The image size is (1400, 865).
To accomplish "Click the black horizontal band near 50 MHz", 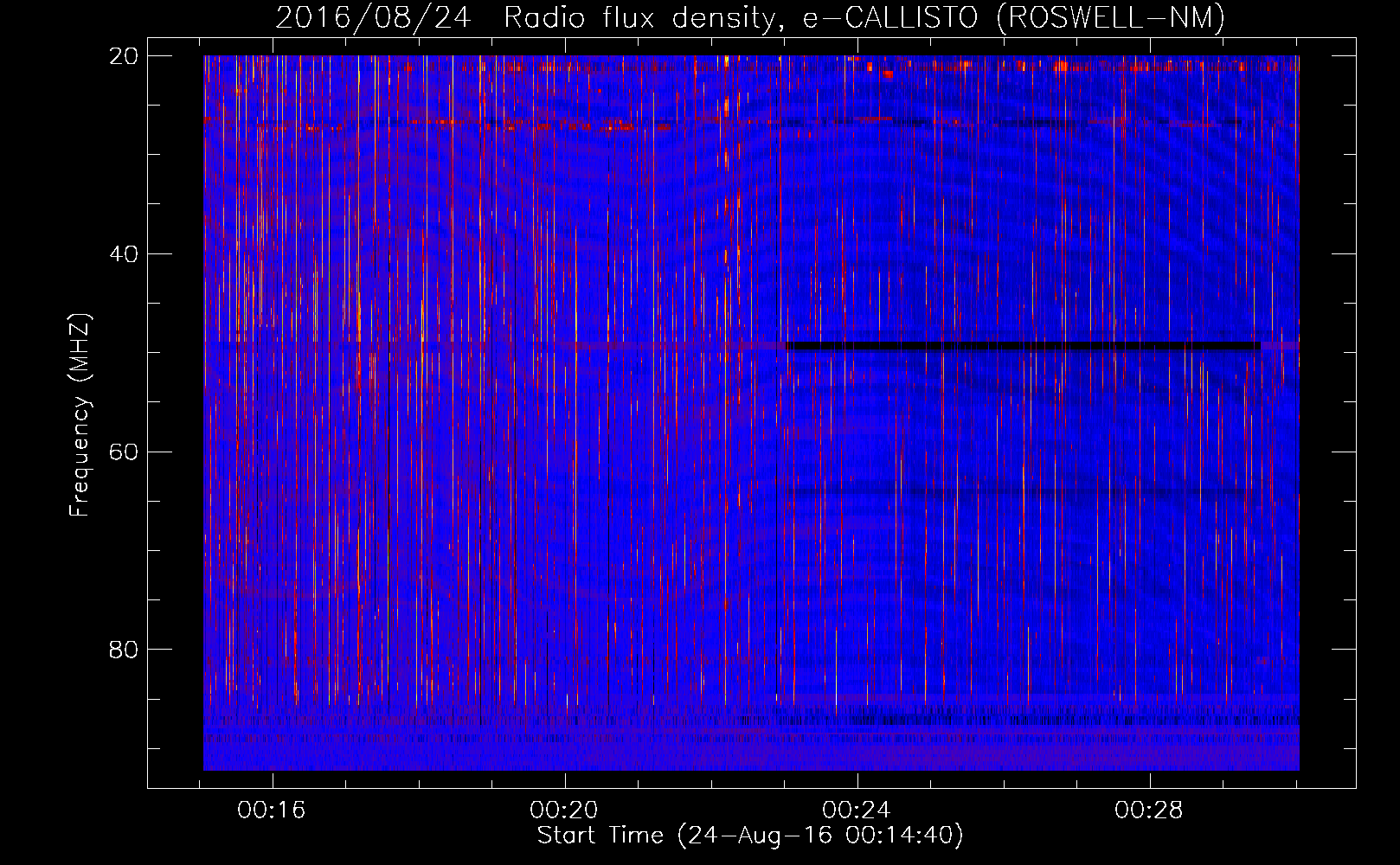I will pos(1024,346).
